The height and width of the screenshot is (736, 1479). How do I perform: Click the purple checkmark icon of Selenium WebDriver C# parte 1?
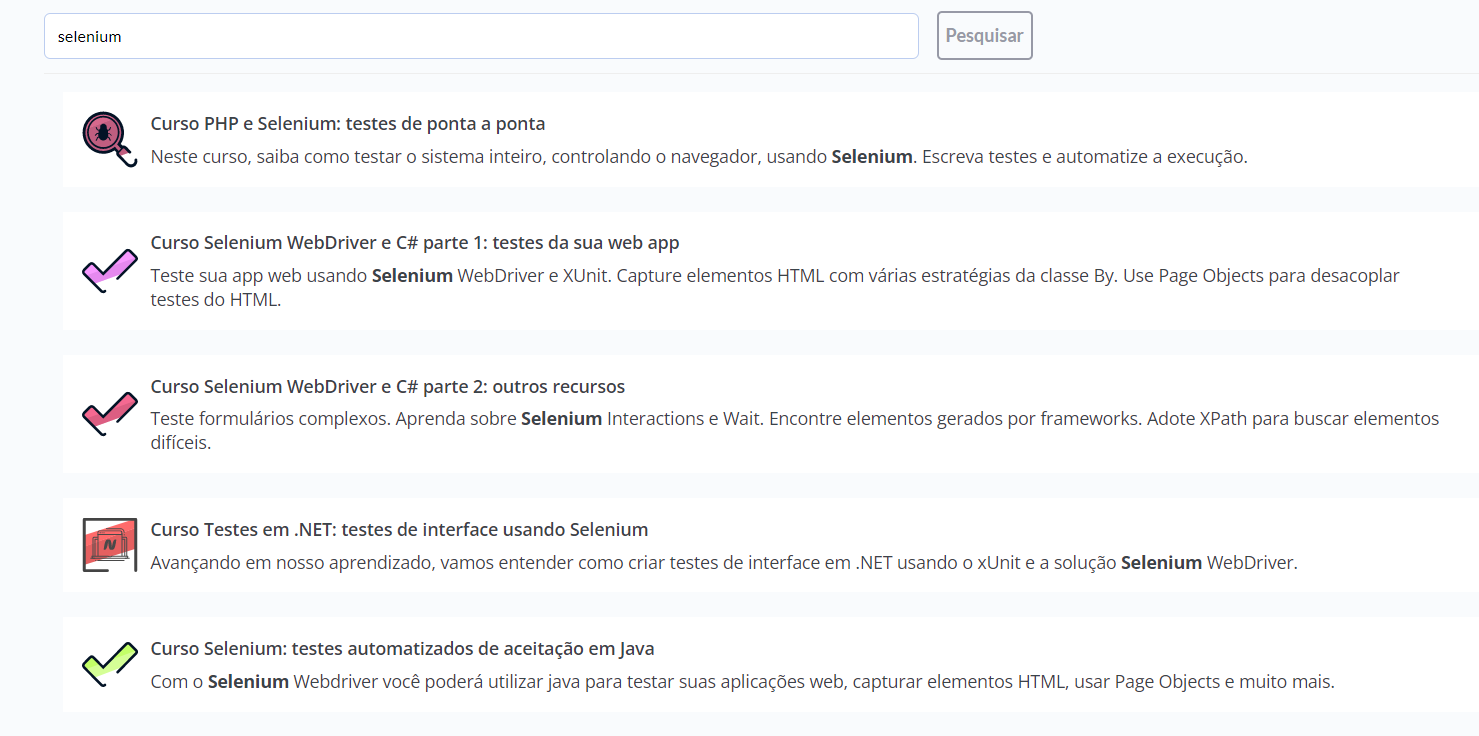pyautogui.click(x=109, y=270)
